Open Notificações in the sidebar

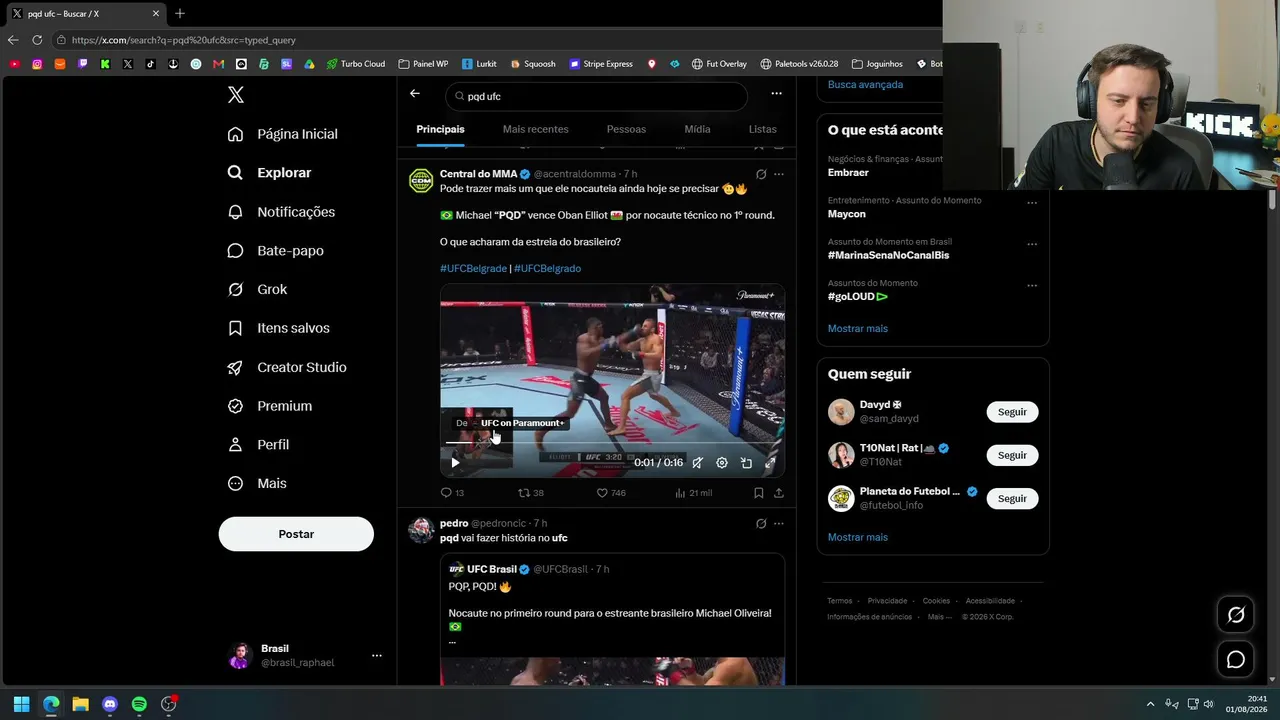pyautogui.click(x=282, y=212)
